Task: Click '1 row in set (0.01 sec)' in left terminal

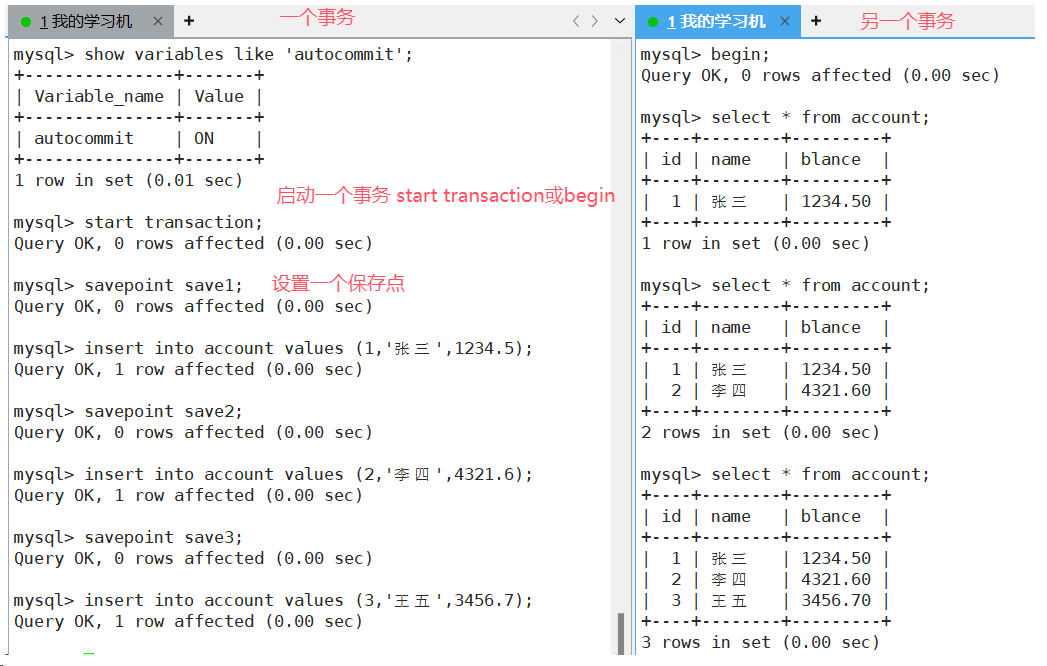Action: pos(128,180)
